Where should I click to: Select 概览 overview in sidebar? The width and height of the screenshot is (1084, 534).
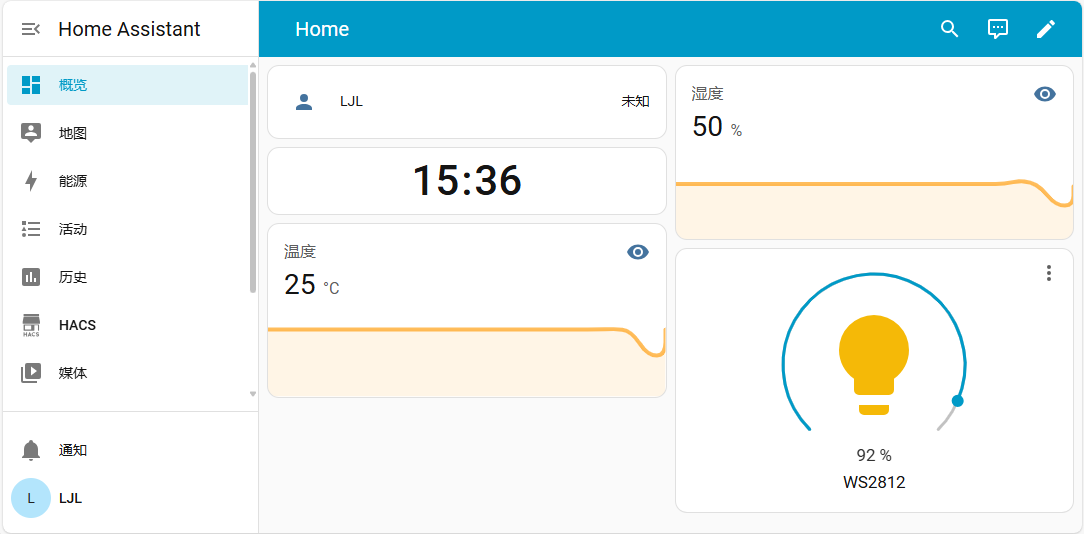pos(72,85)
